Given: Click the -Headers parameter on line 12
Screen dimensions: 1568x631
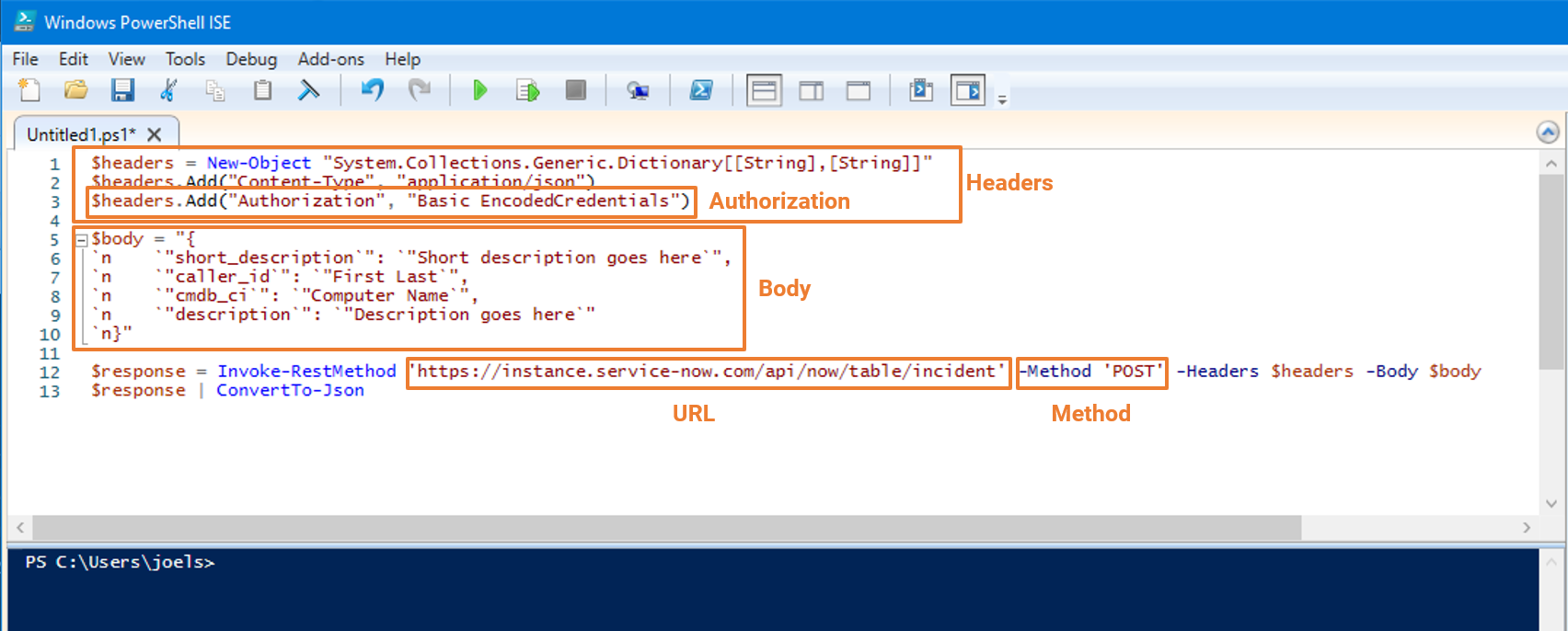Looking at the screenshot, I should [x=1217, y=371].
